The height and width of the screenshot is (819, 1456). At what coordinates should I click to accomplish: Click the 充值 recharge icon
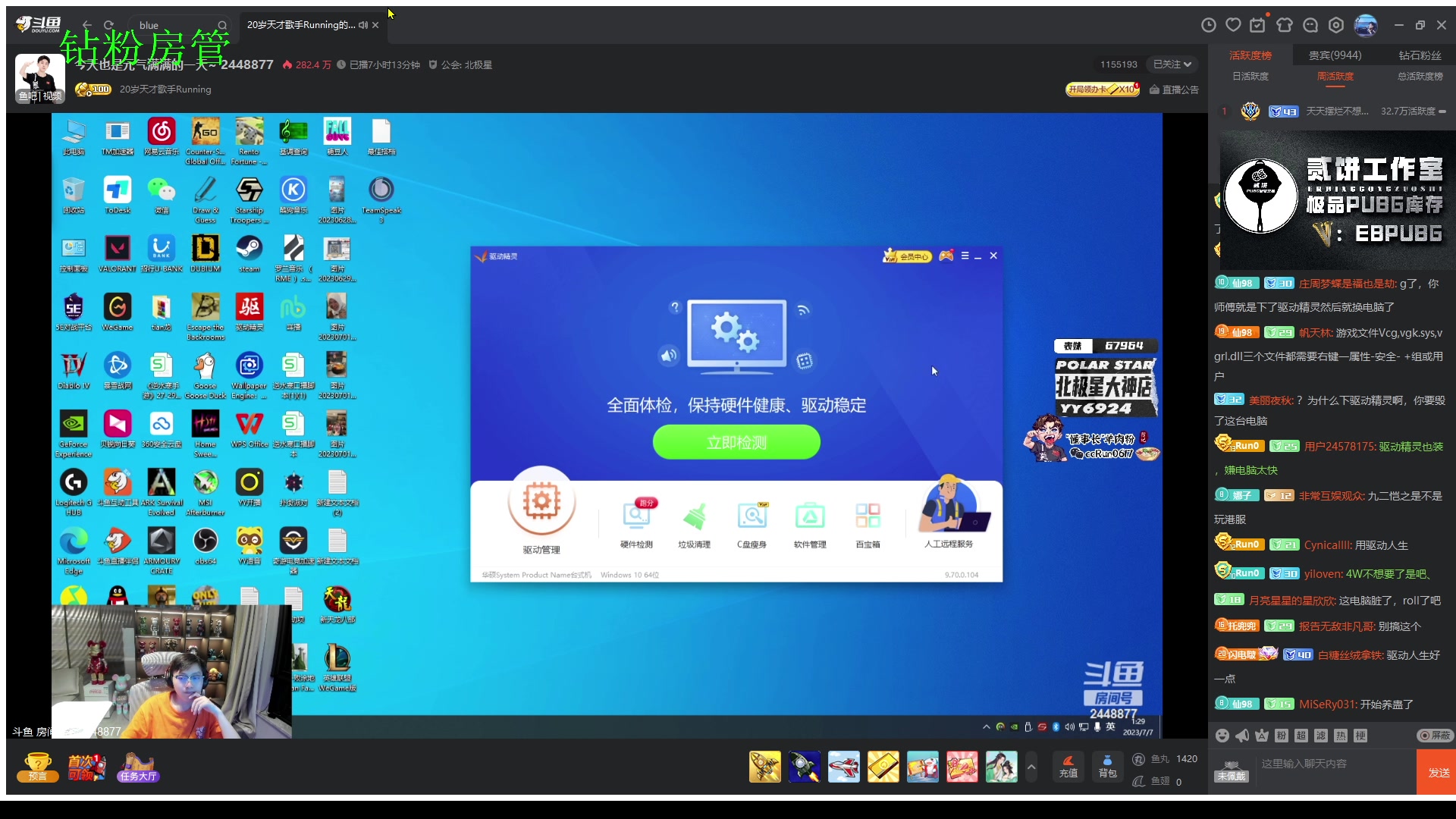tap(1068, 766)
